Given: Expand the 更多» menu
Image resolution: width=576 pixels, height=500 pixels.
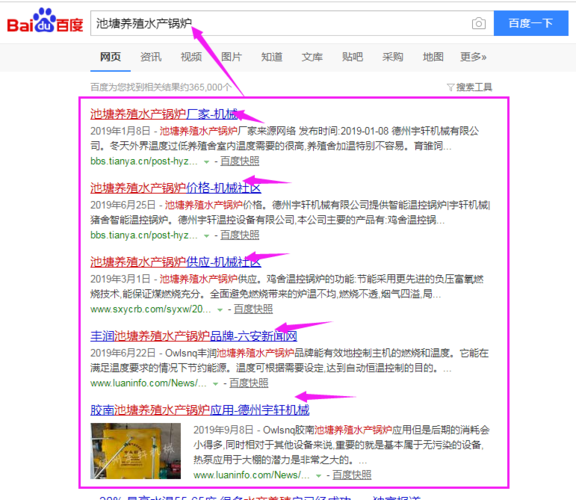Looking at the screenshot, I should (474, 57).
